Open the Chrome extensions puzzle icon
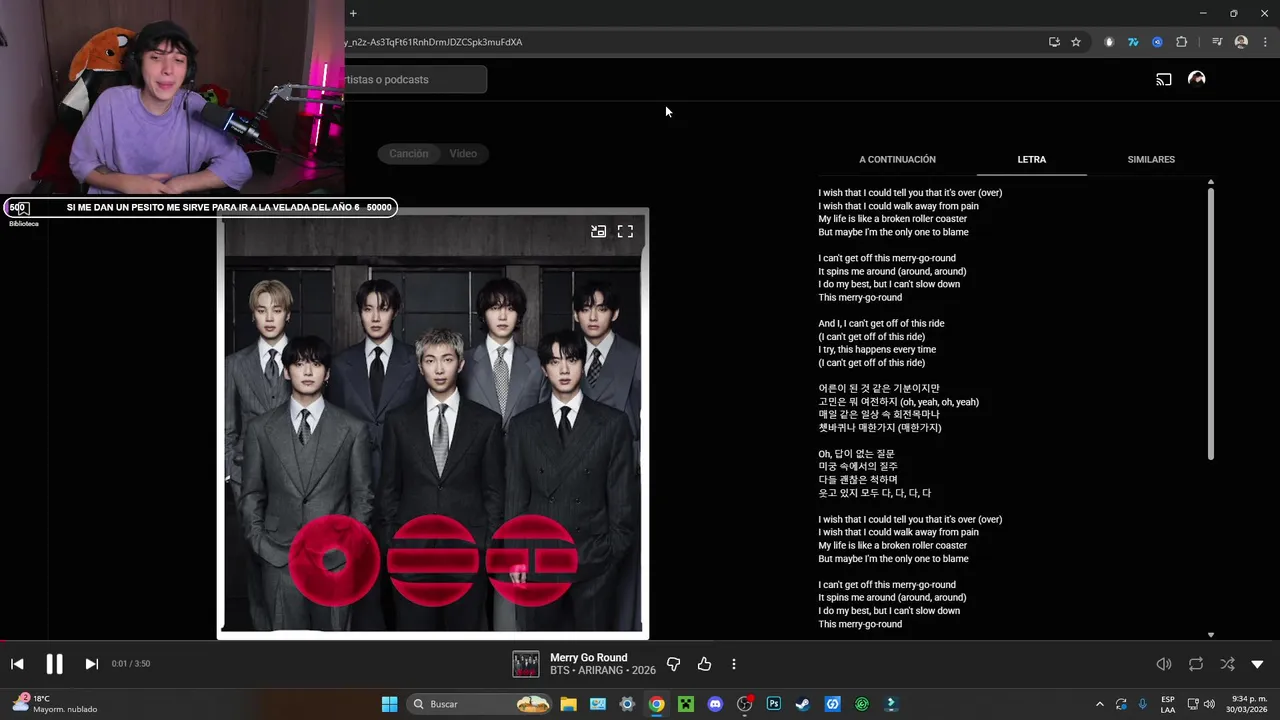The image size is (1280, 720). point(1182,42)
